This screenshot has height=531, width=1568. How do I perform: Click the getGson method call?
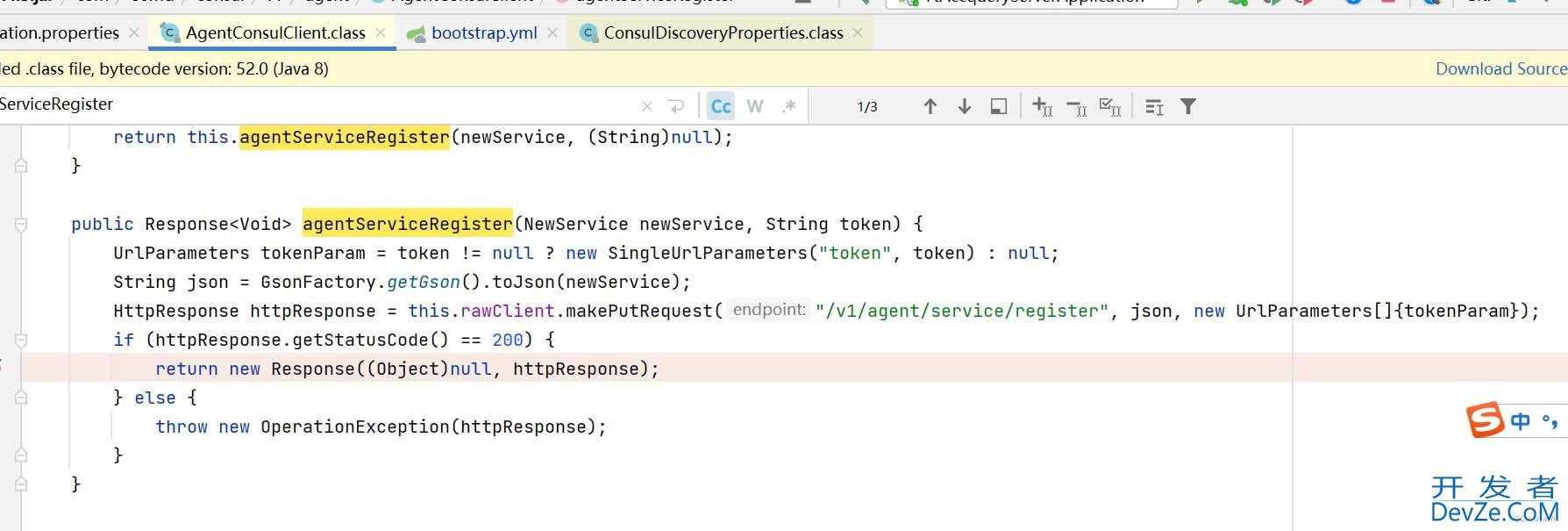point(424,282)
